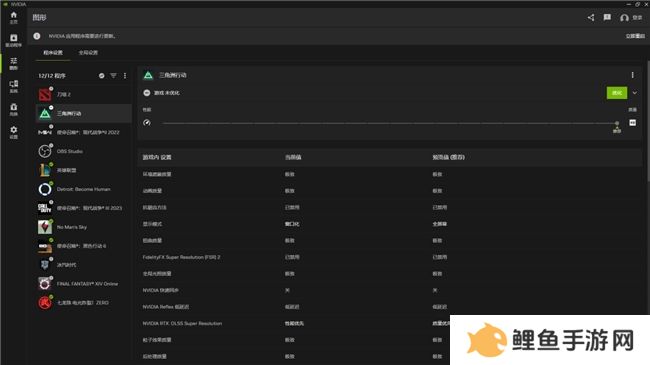This screenshot has width=650, height=365.
Task: Click the info icon in the notification banner
Action: coord(37,36)
